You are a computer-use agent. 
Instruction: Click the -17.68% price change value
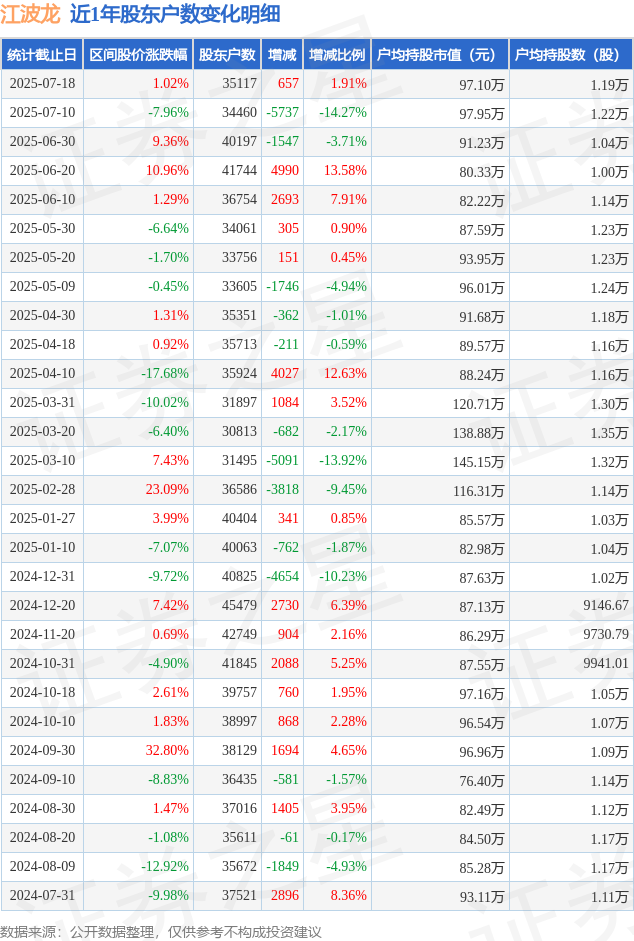(165, 373)
